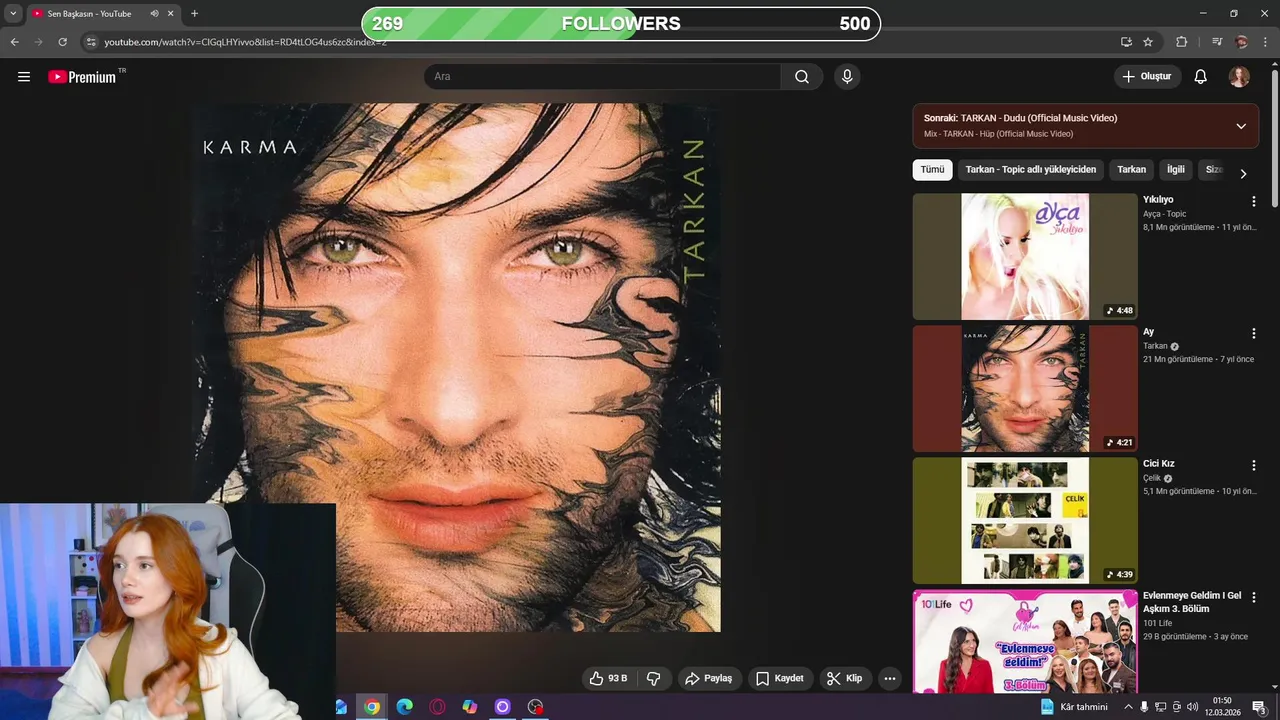Screen dimensions: 1280x720
Task: Expand the Sonraki mix playlist panel
Action: [1241, 126]
